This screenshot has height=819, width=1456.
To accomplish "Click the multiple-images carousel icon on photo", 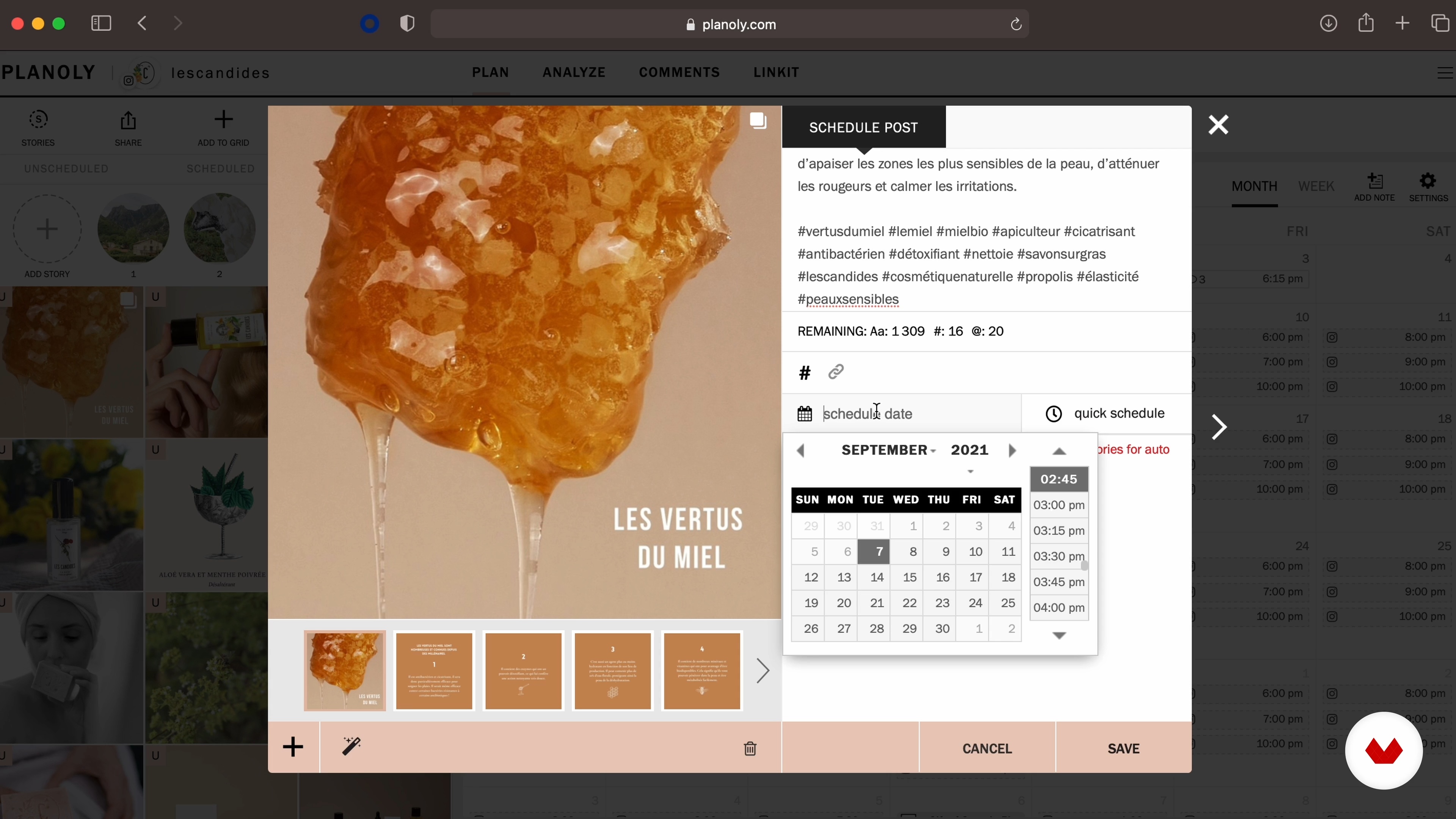I will (x=758, y=121).
